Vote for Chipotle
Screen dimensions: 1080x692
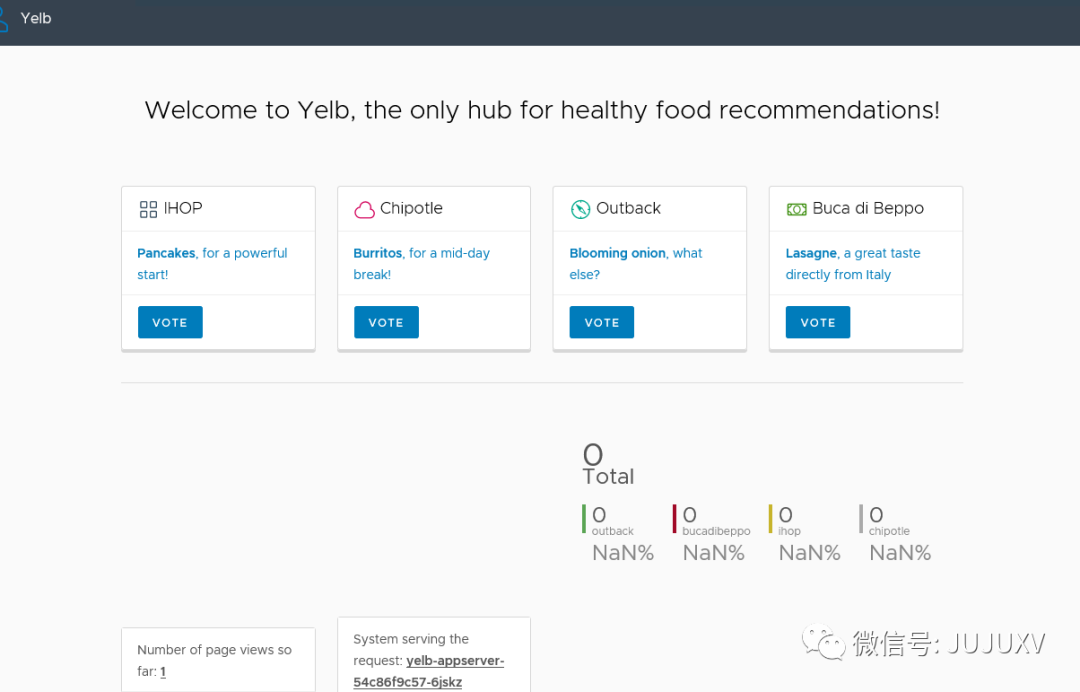point(386,322)
